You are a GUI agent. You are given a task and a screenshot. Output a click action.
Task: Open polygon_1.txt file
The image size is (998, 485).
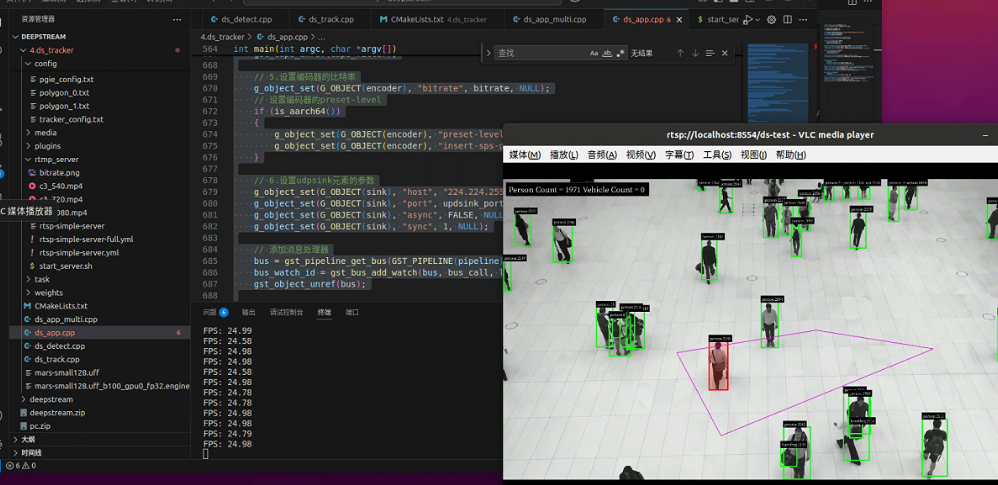64,106
